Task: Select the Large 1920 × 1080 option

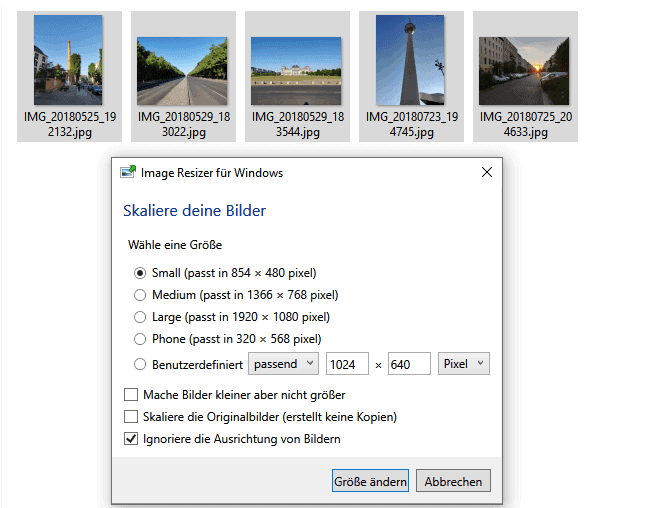Action: pos(140,317)
